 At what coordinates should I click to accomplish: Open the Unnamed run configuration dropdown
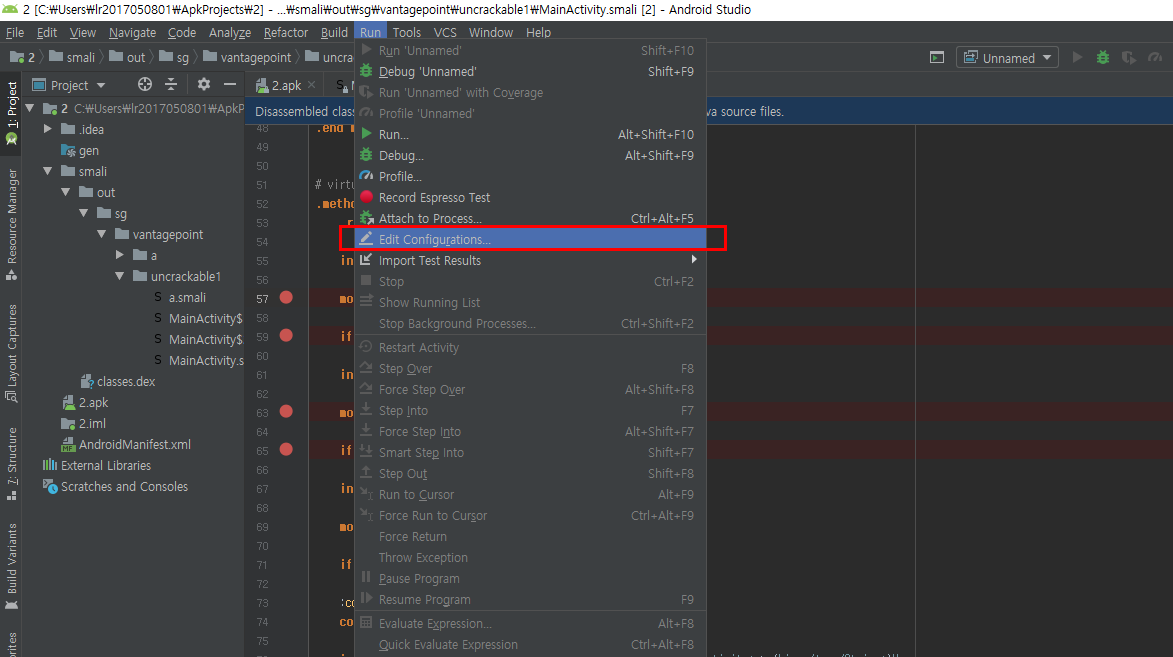click(1007, 58)
